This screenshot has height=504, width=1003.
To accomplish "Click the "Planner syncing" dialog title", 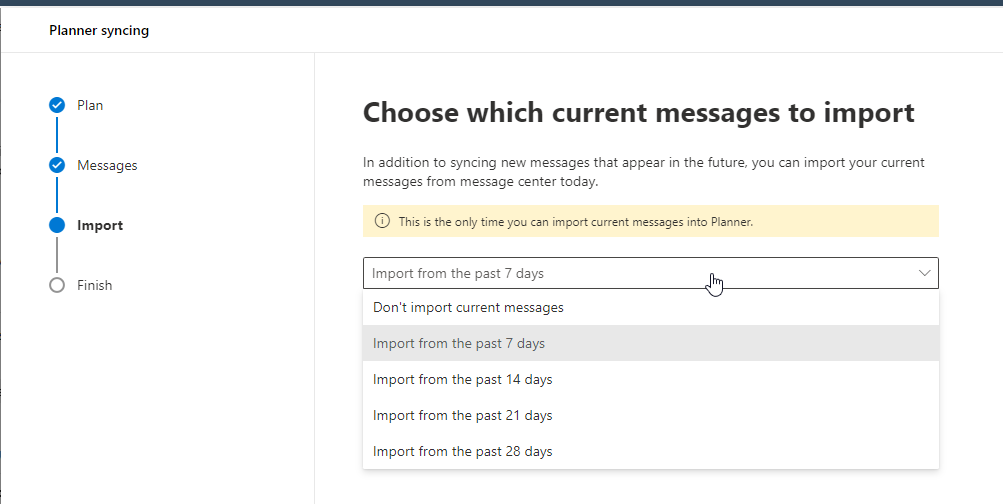I will 99,30.
